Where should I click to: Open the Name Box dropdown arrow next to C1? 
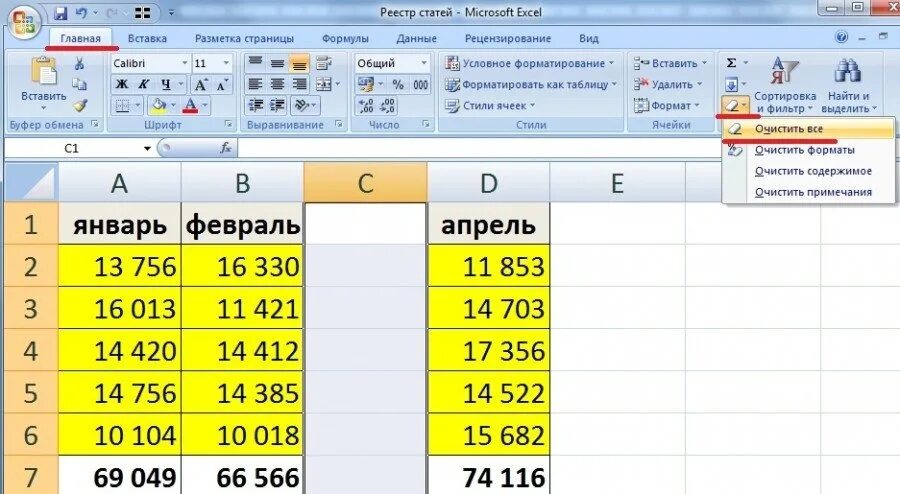click(x=147, y=149)
